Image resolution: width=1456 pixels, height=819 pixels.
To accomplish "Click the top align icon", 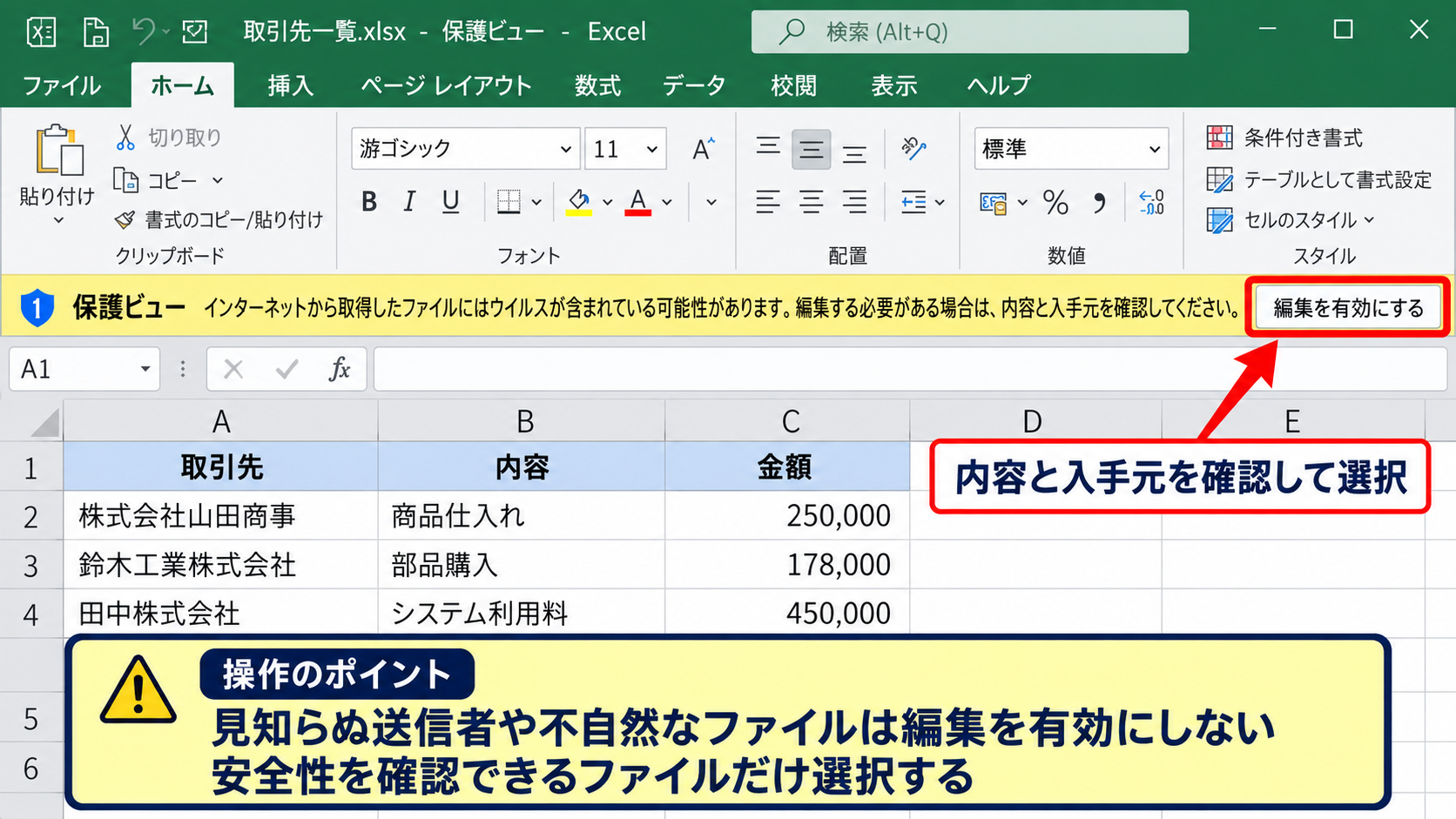I will pos(768,146).
